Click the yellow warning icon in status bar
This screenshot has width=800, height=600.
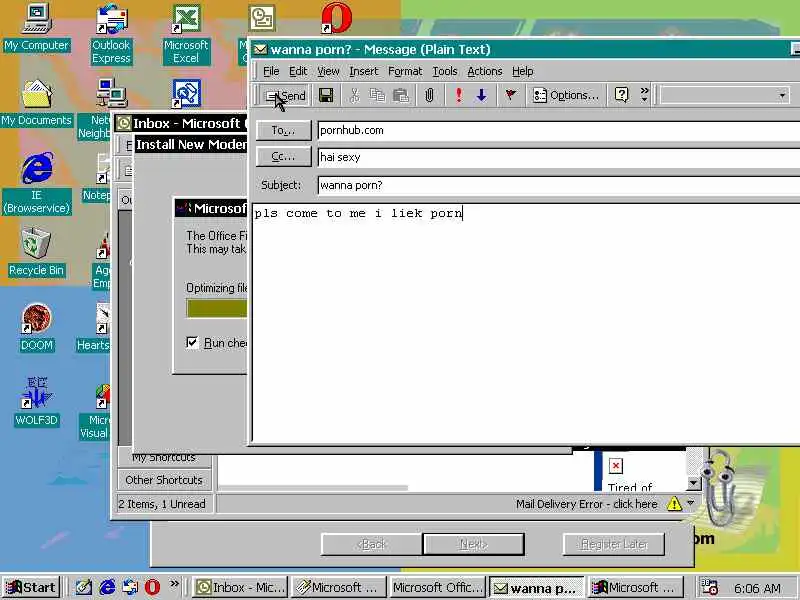point(674,504)
